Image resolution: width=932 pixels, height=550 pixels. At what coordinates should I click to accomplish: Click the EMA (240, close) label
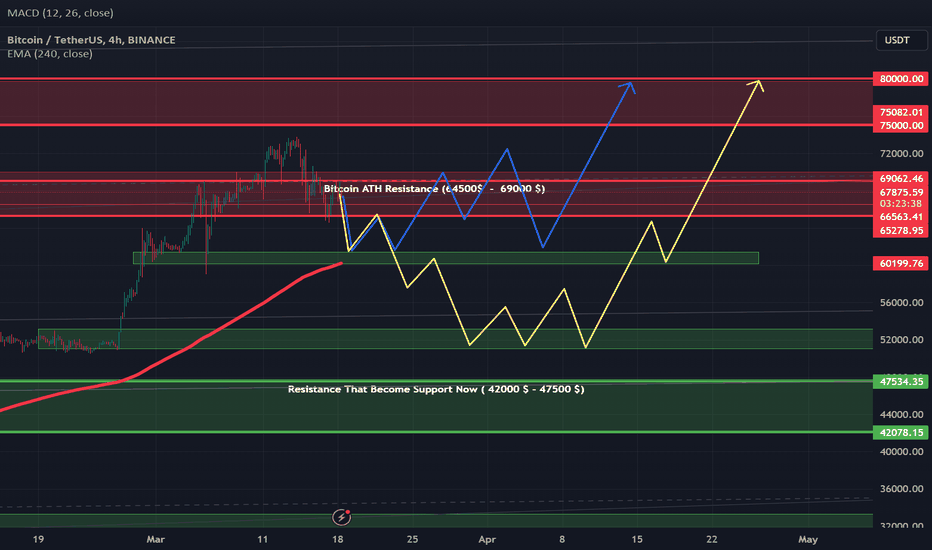click(x=50, y=54)
